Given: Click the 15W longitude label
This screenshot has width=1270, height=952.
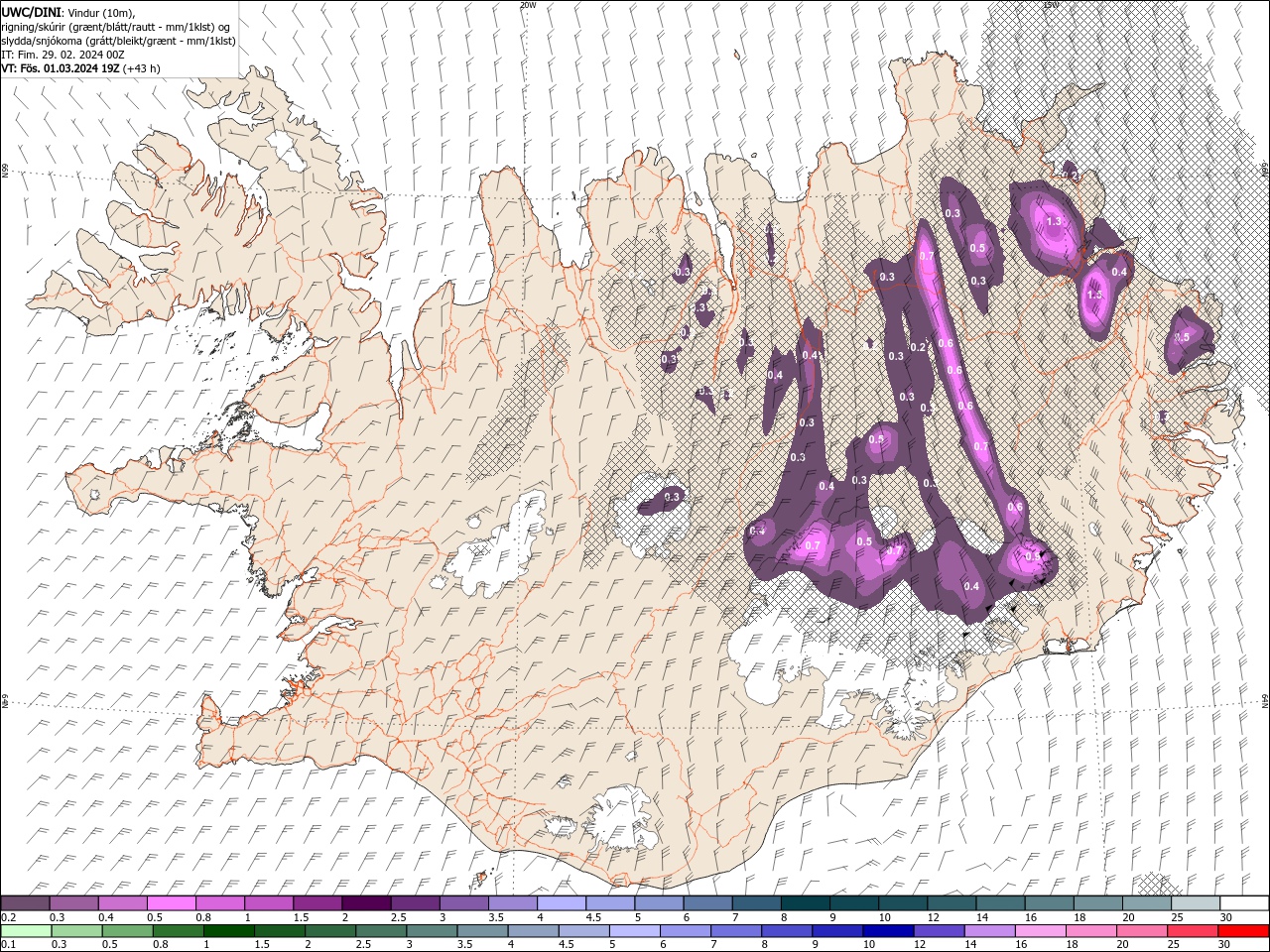Looking at the screenshot, I should click(1051, 5).
